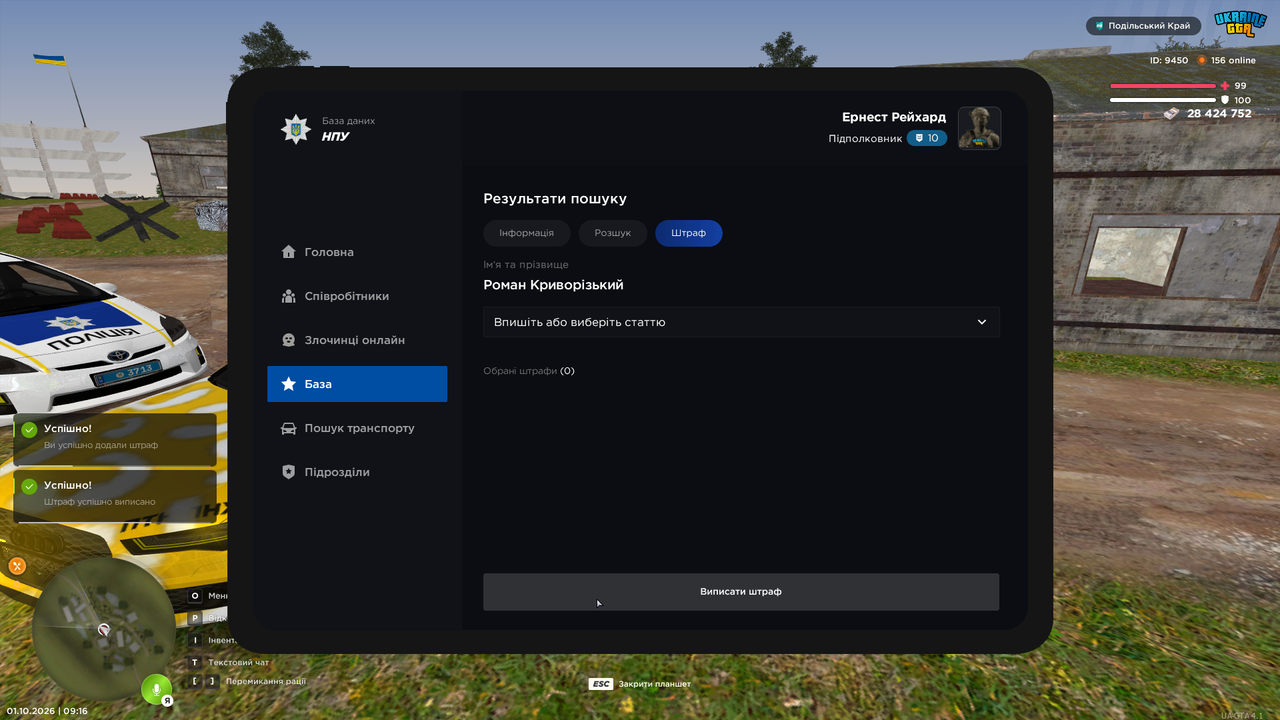
Task: Open Злочинці онлайн section
Action: (357, 340)
